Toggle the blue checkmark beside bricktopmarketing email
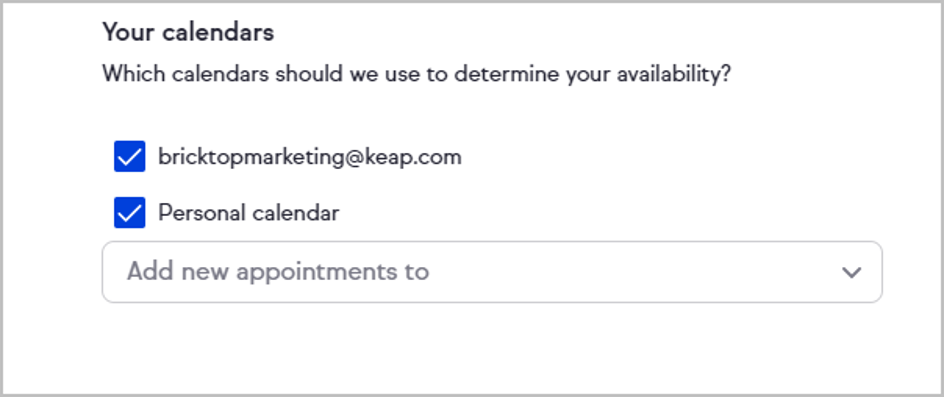The image size is (945, 397). tap(130, 157)
